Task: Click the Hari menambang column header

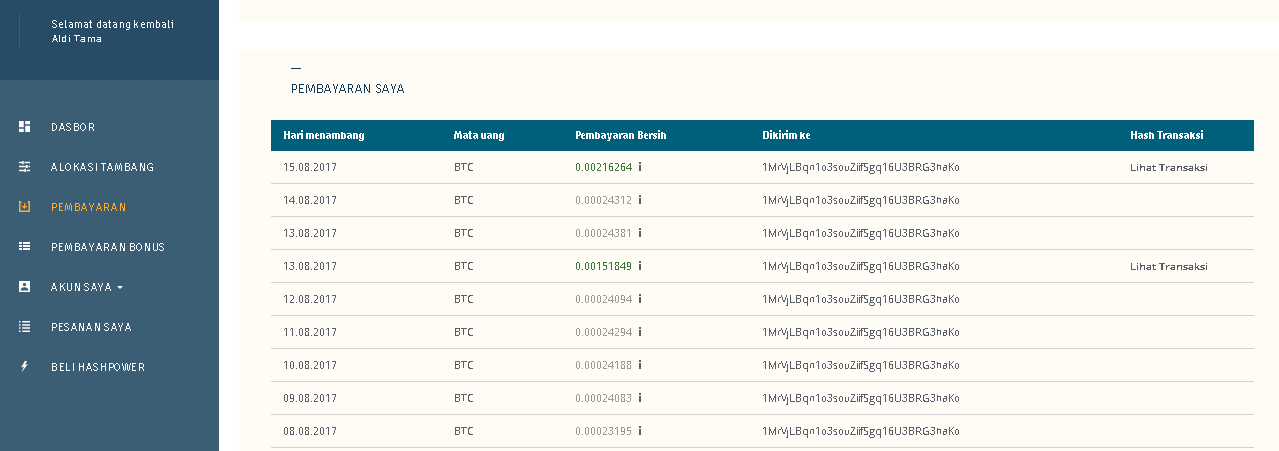Action: (323, 135)
